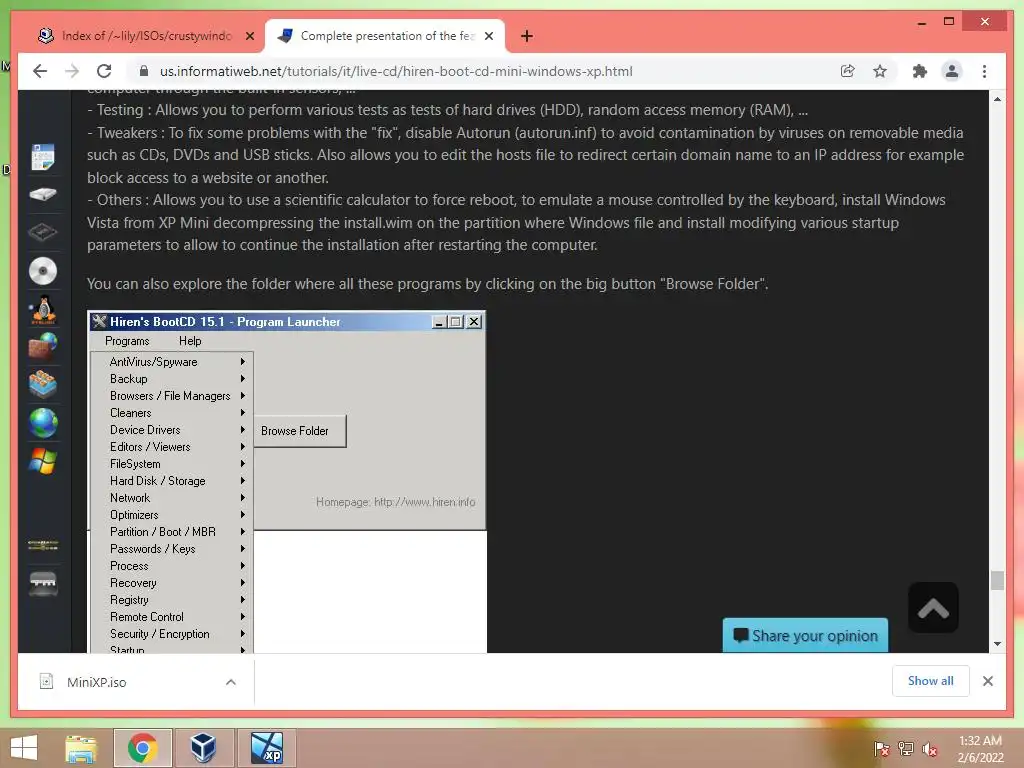Screen dimensions: 1024x768
Task: Click the blue stacked blocks virtualization icon
Action: 42,384
